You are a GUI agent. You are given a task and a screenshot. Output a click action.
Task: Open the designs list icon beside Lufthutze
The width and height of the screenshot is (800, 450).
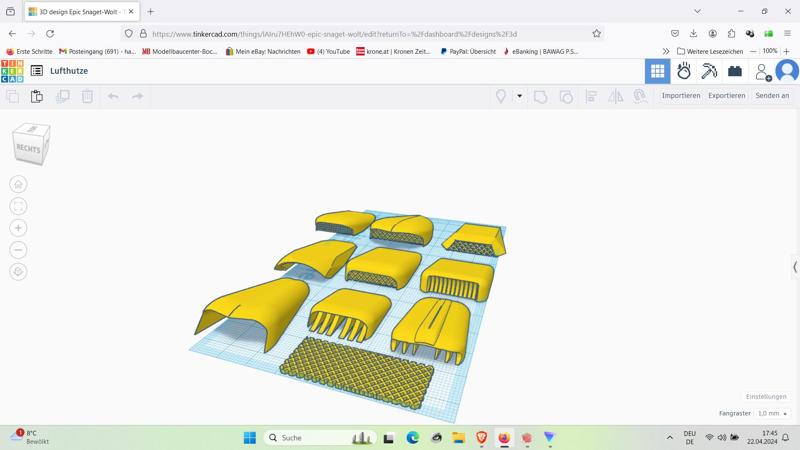37,71
